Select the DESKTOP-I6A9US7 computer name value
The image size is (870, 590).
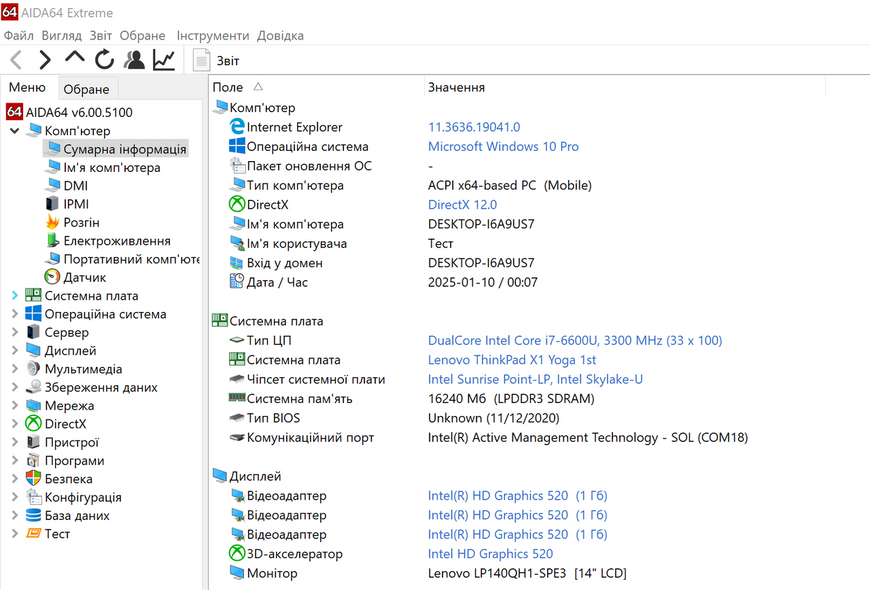pos(481,224)
